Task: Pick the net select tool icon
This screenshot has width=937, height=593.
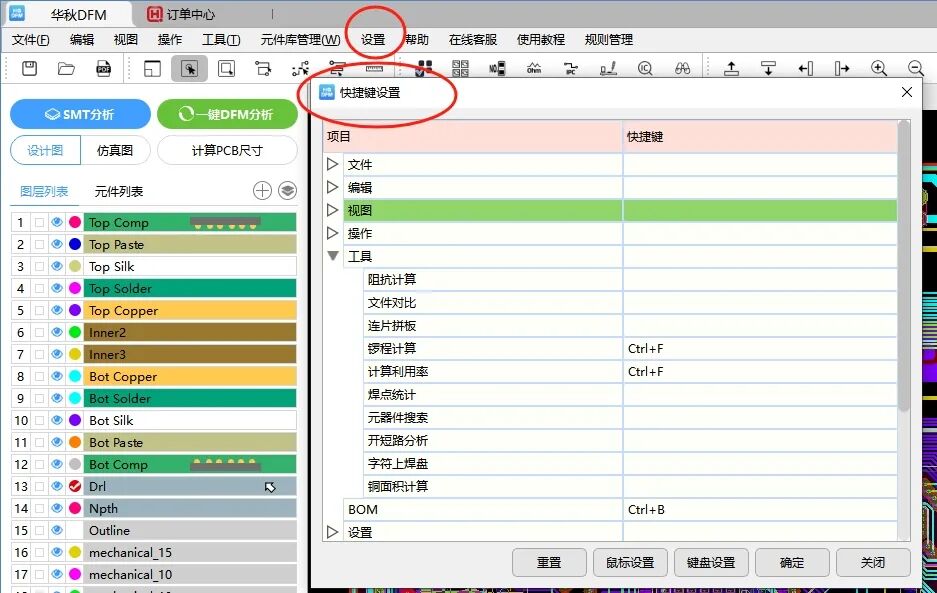Action: [263, 69]
